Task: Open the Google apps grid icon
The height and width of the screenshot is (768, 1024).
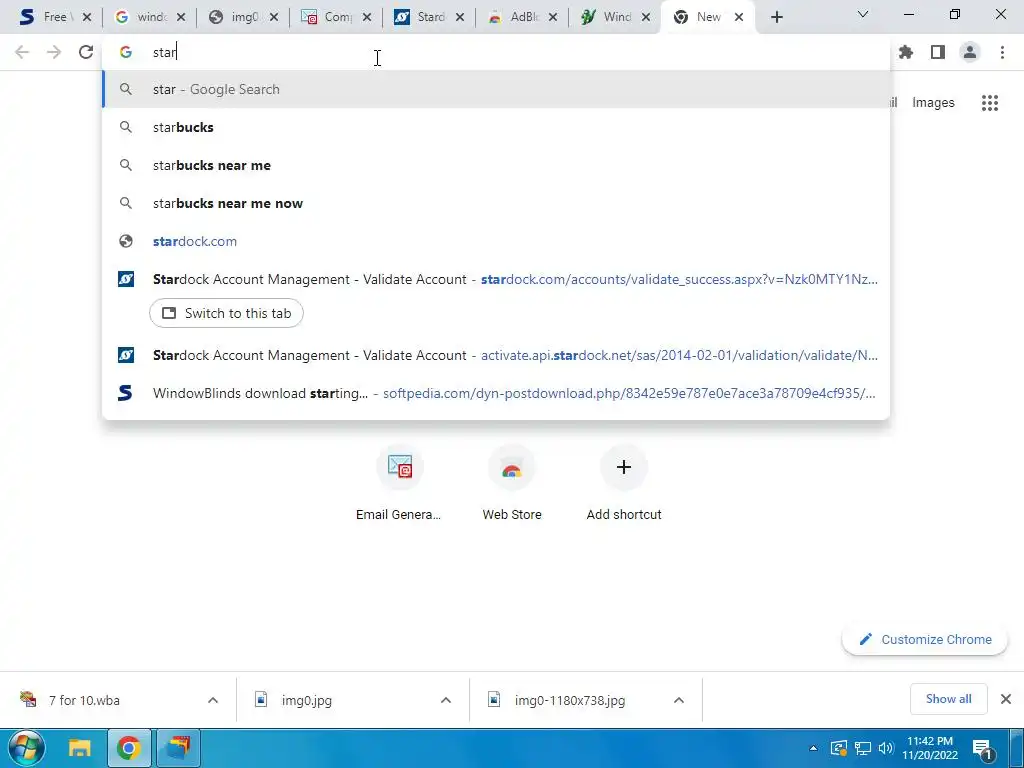Action: (x=990, y=103)
